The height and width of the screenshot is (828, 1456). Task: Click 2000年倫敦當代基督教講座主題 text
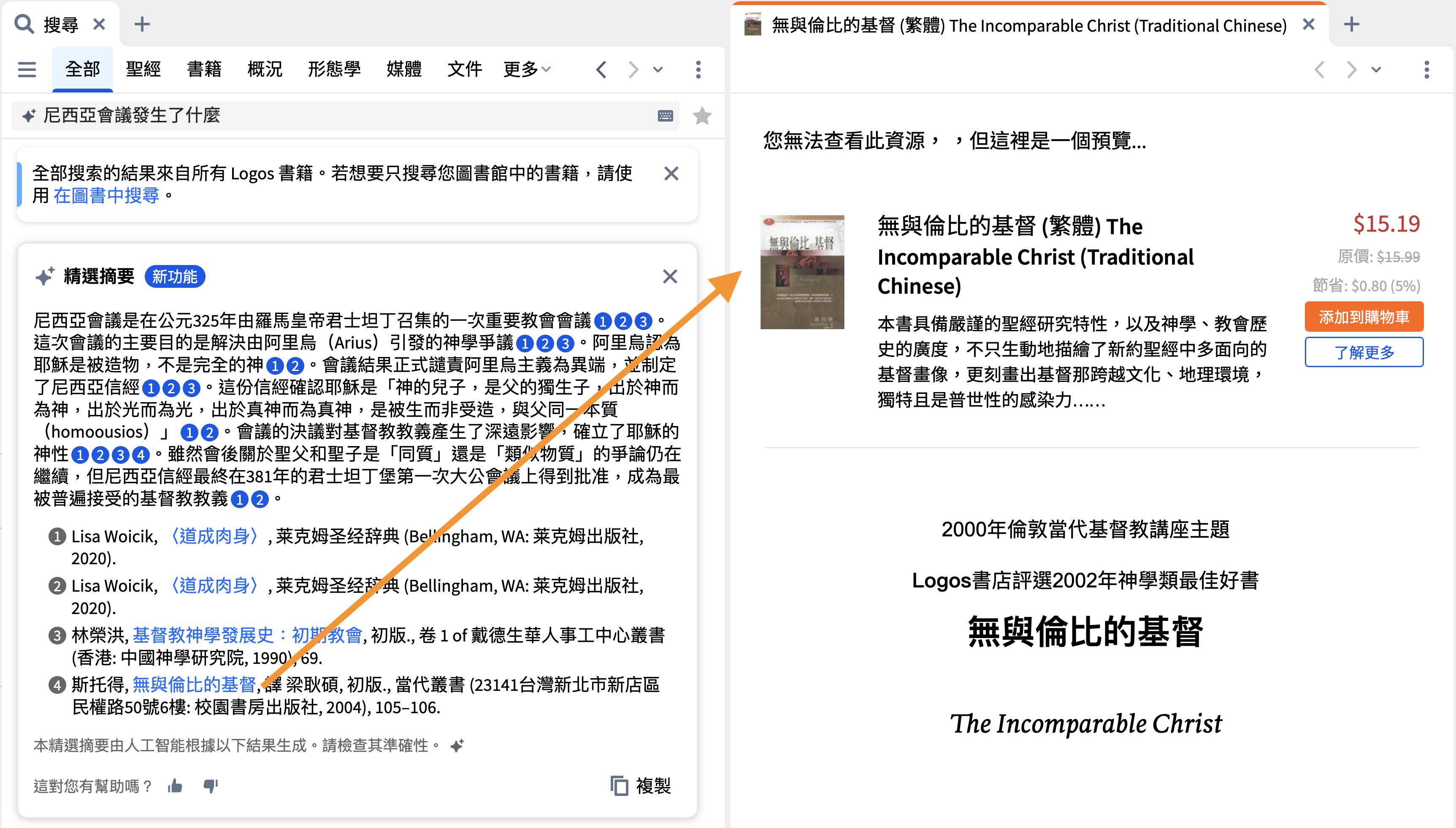[x=1085, y=530]
